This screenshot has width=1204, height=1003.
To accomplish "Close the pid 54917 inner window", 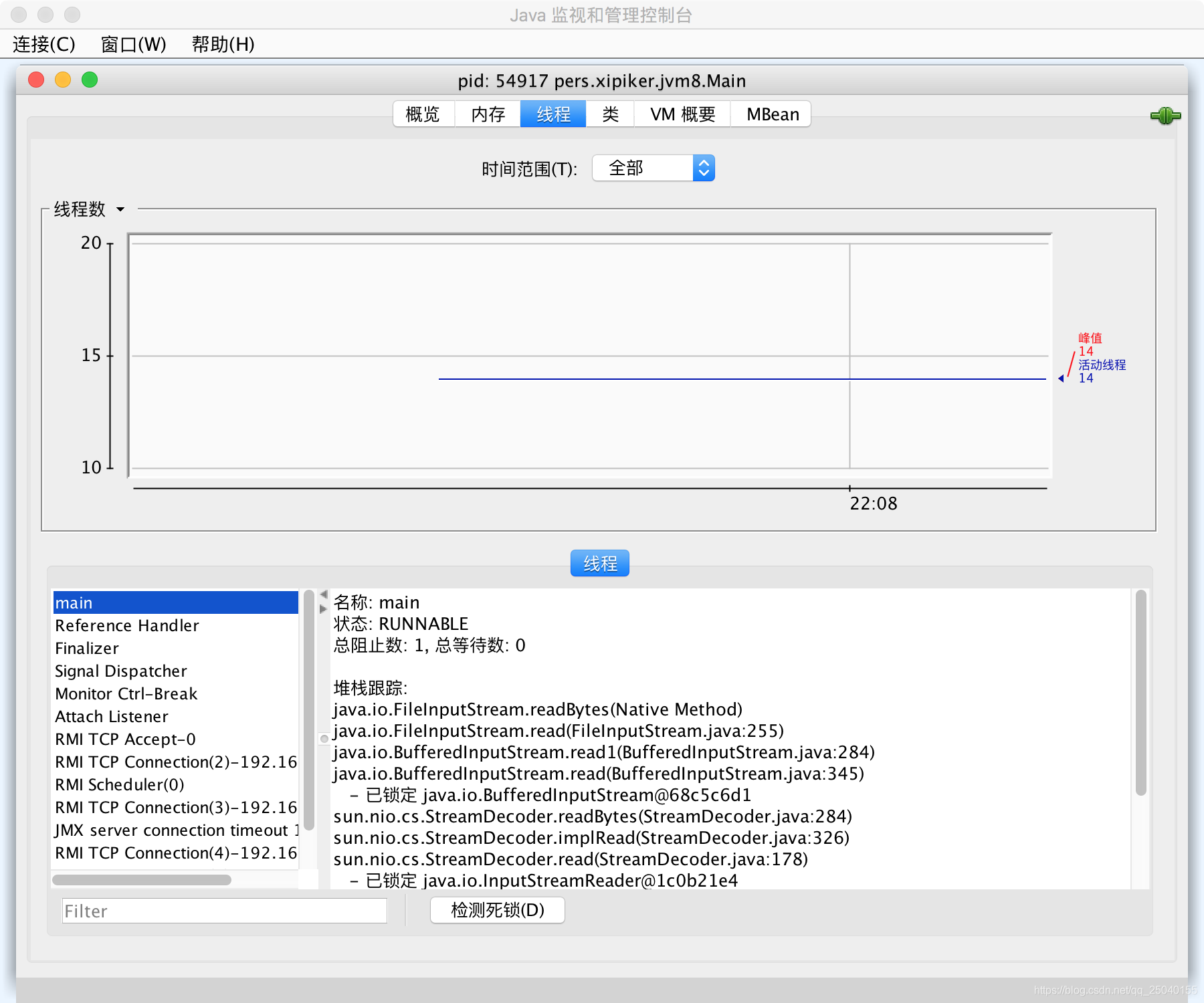I will click(x=36, y=80).
